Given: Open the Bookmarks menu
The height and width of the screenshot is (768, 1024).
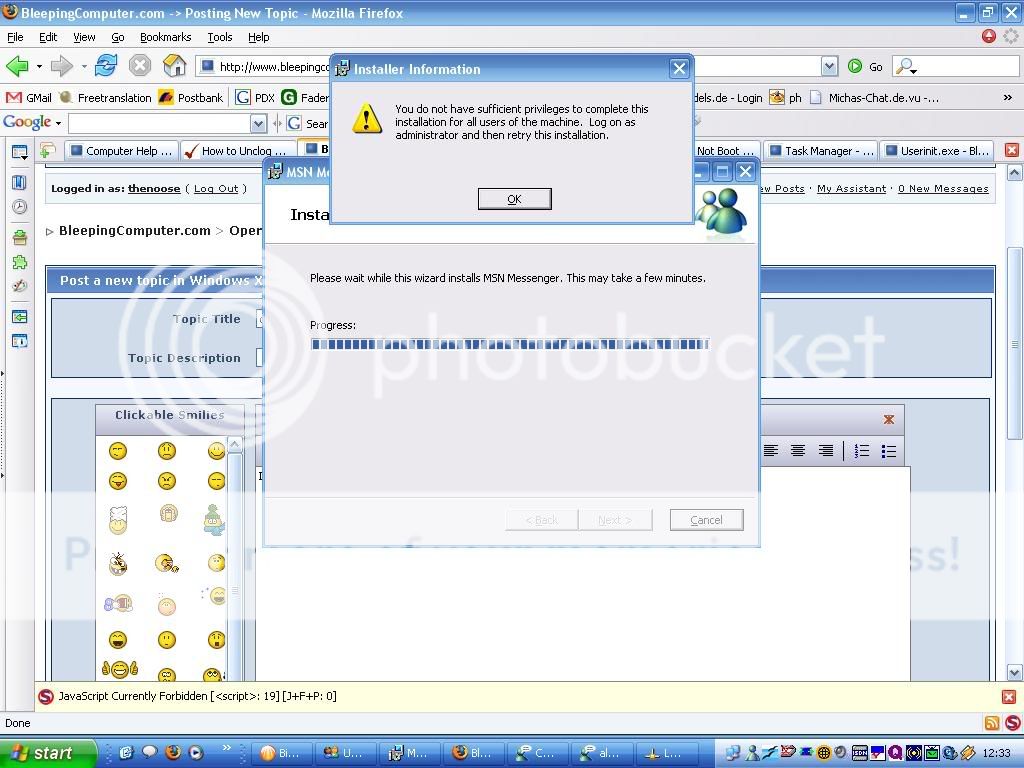Looking at the screenshot, I should tap(165, 37).
